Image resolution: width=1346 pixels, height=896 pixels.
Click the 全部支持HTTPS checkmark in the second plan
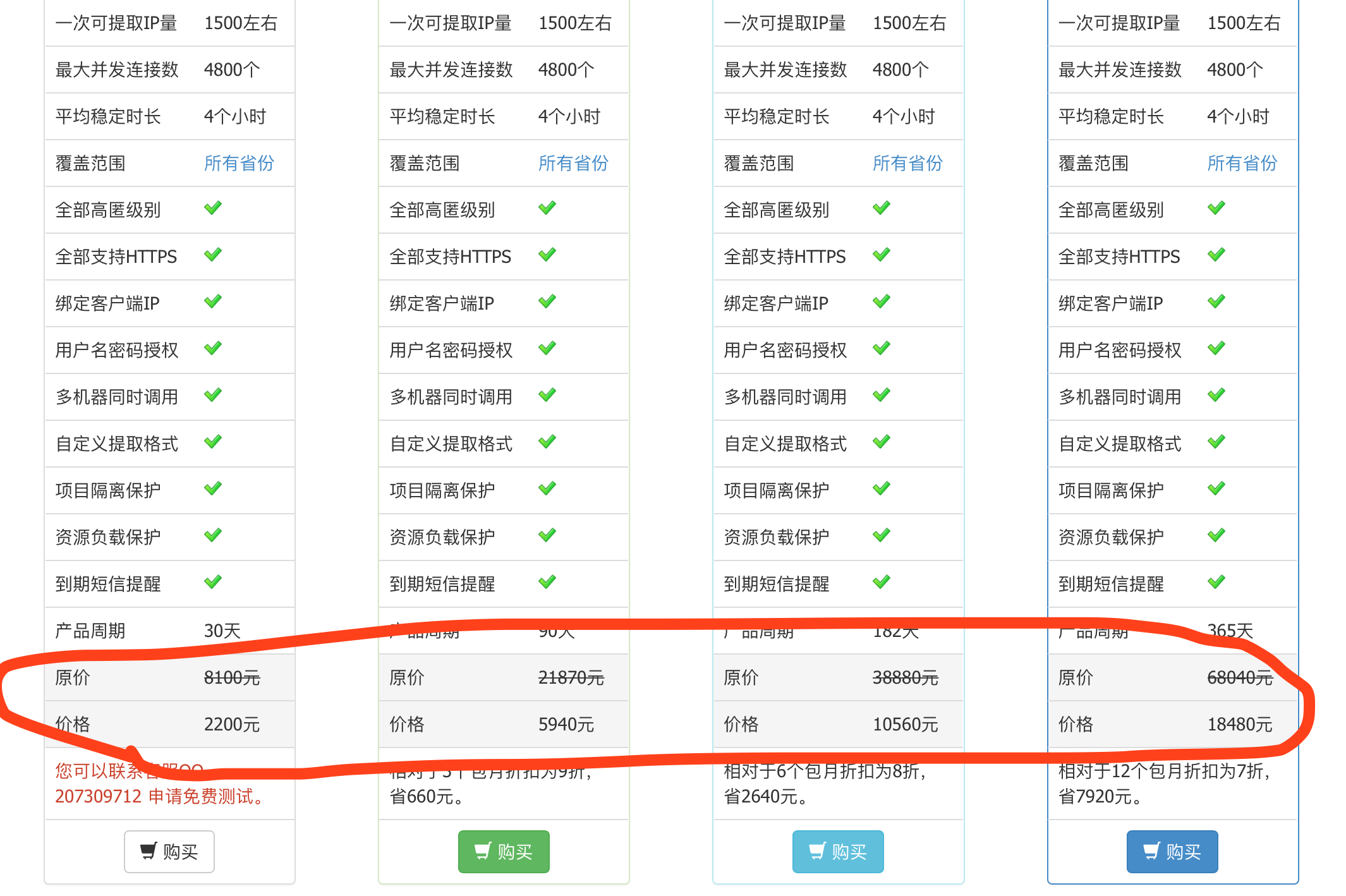[x=547, y=255]
